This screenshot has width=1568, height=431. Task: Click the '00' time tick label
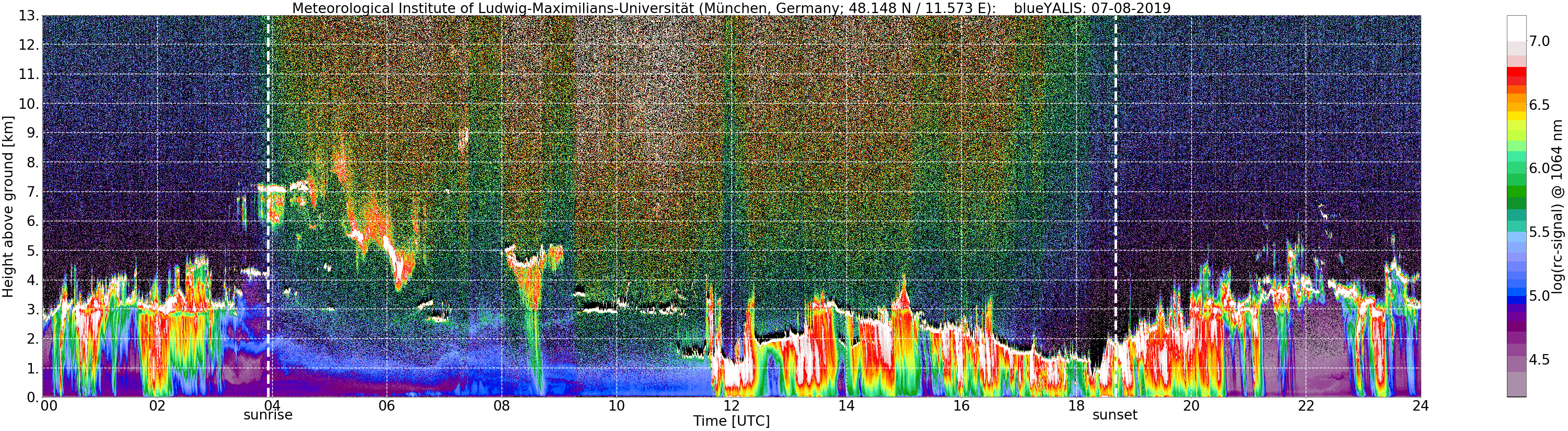point(49,405)
